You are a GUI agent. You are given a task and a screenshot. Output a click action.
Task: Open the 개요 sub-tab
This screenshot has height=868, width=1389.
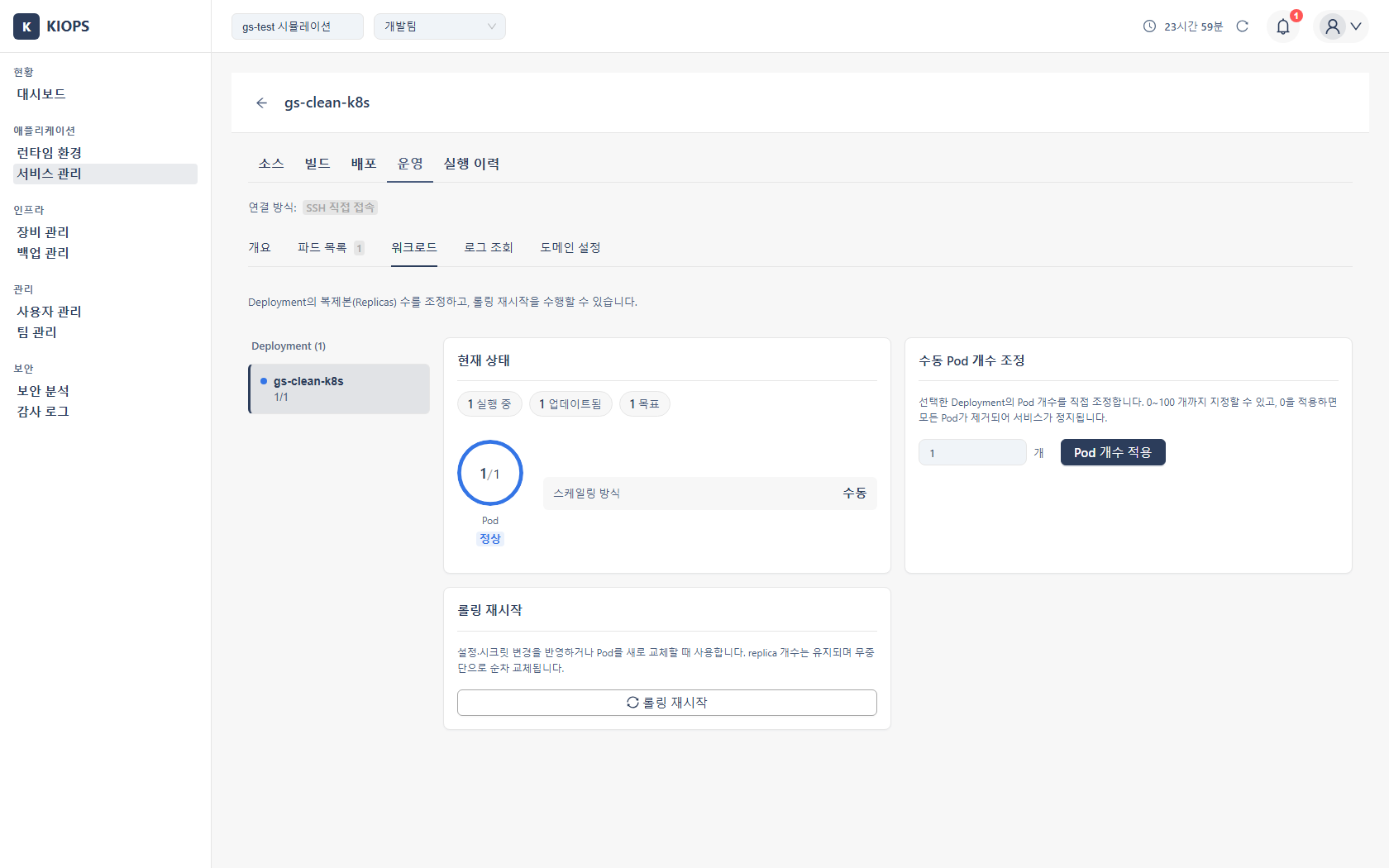click(x=260, y=247)
